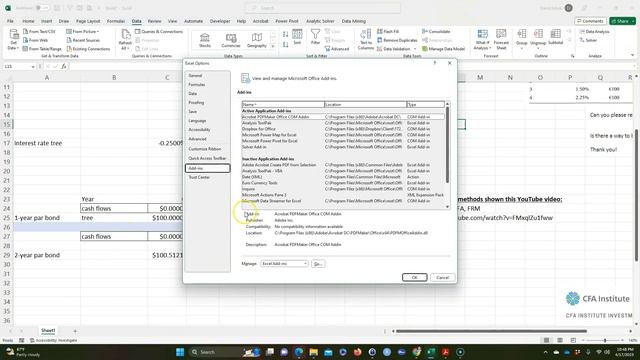Open Recent Sources
The height and width of the screenshot is (360, 640).
[x=83, y=40]
